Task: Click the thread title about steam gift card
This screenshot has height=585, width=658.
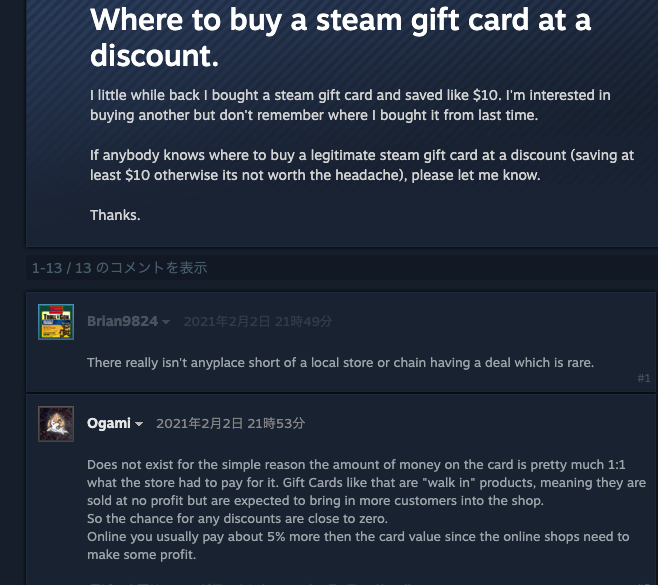Action: click(x=341, y=38)
